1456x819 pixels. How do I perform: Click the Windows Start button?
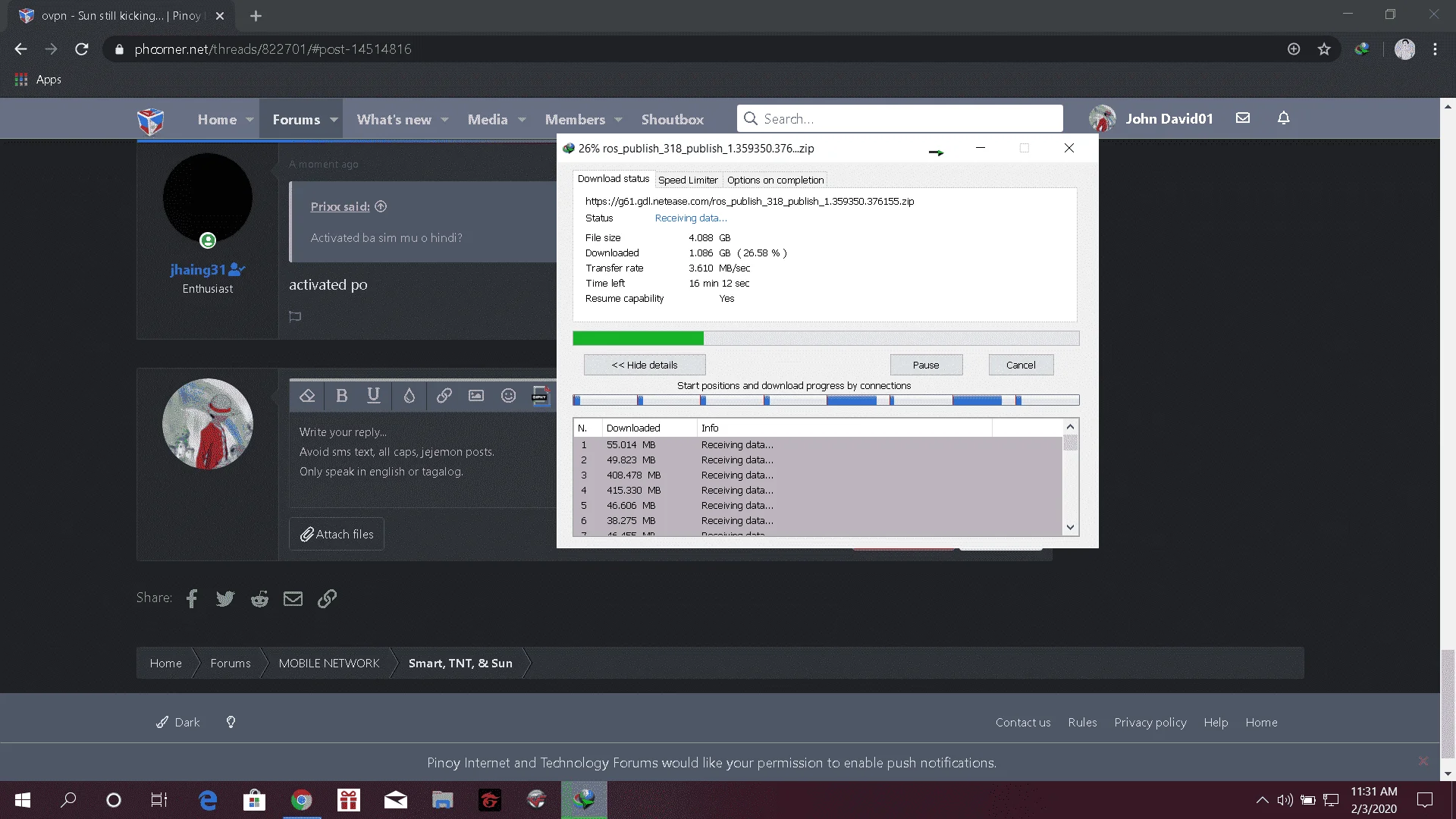23,800
